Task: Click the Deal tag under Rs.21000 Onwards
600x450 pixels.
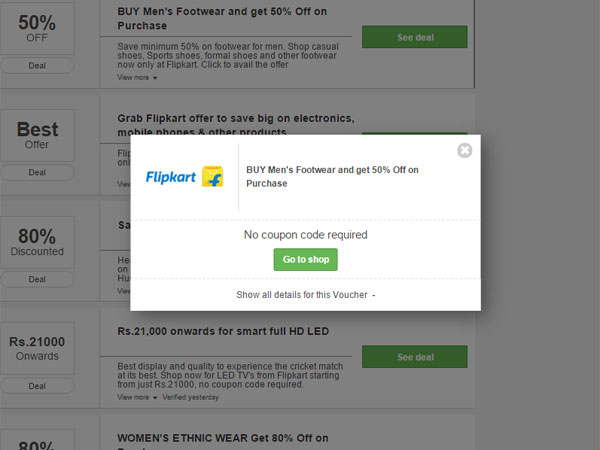Action: [37, 386]
